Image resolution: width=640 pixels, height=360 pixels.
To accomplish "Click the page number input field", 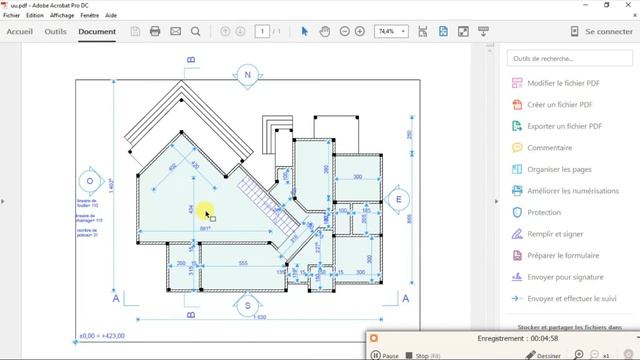I will point(262,31).
